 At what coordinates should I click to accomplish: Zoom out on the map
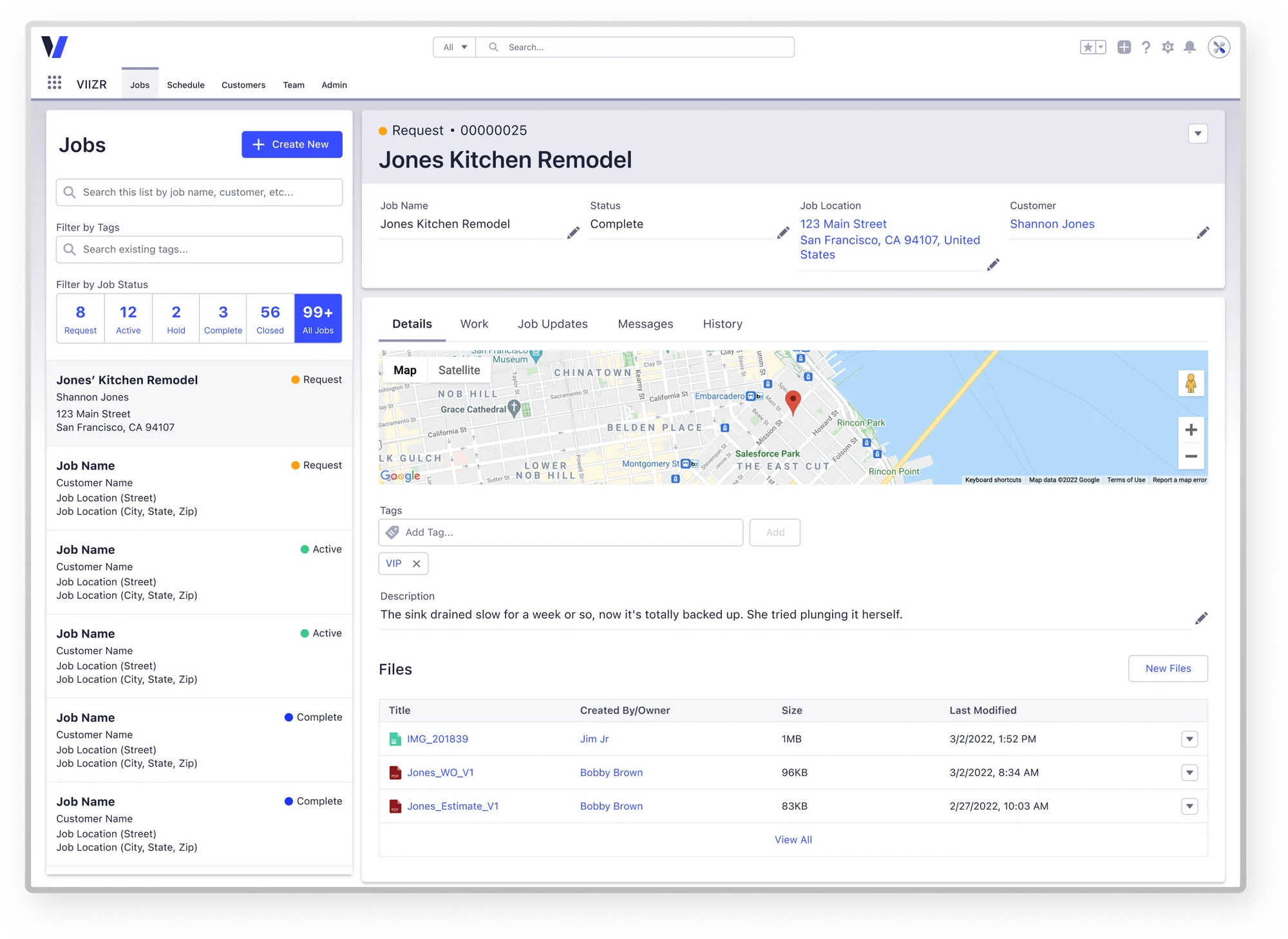pyautogui.click(x=1191, y=456)
